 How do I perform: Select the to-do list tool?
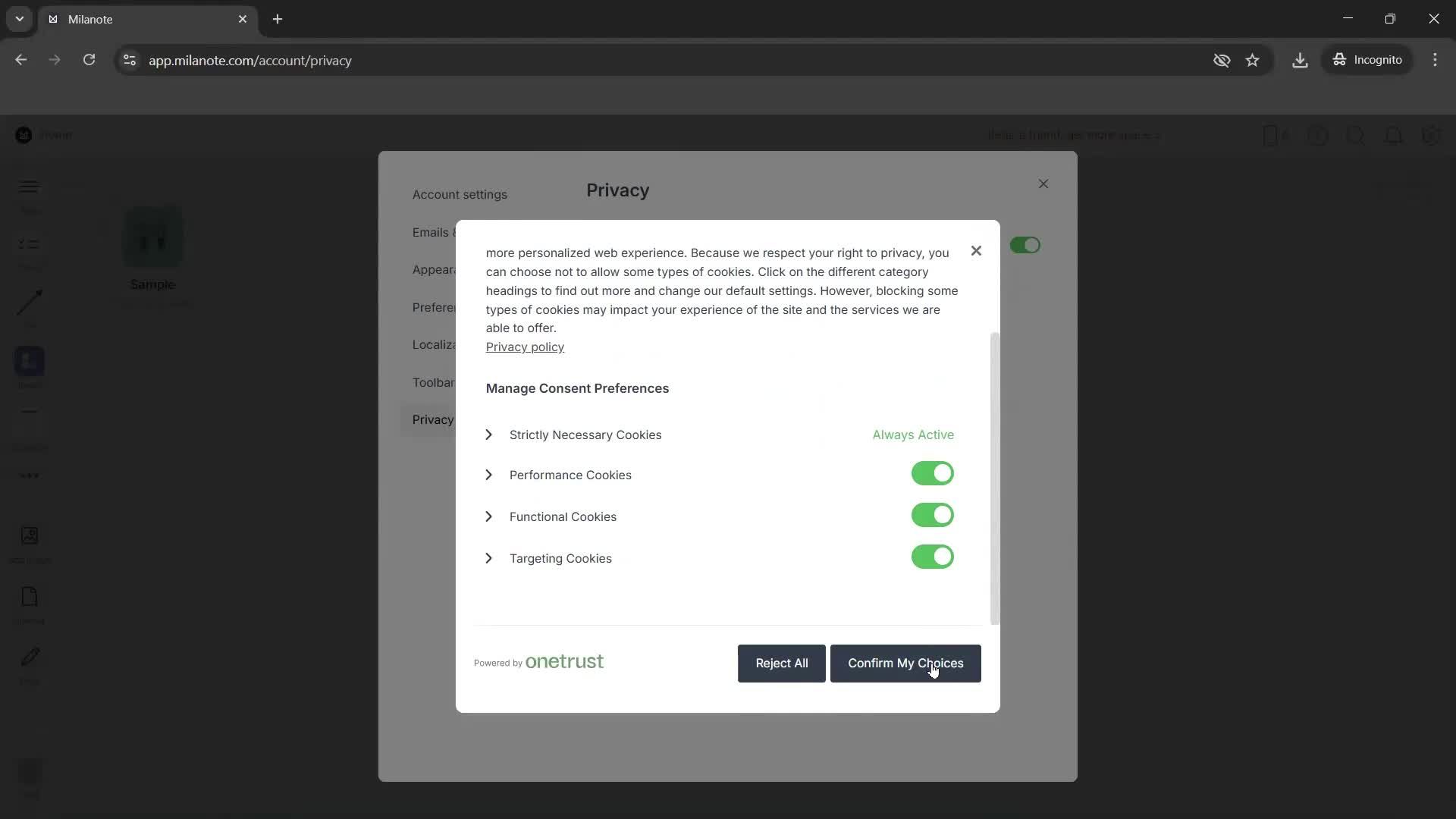click(29, 244)
